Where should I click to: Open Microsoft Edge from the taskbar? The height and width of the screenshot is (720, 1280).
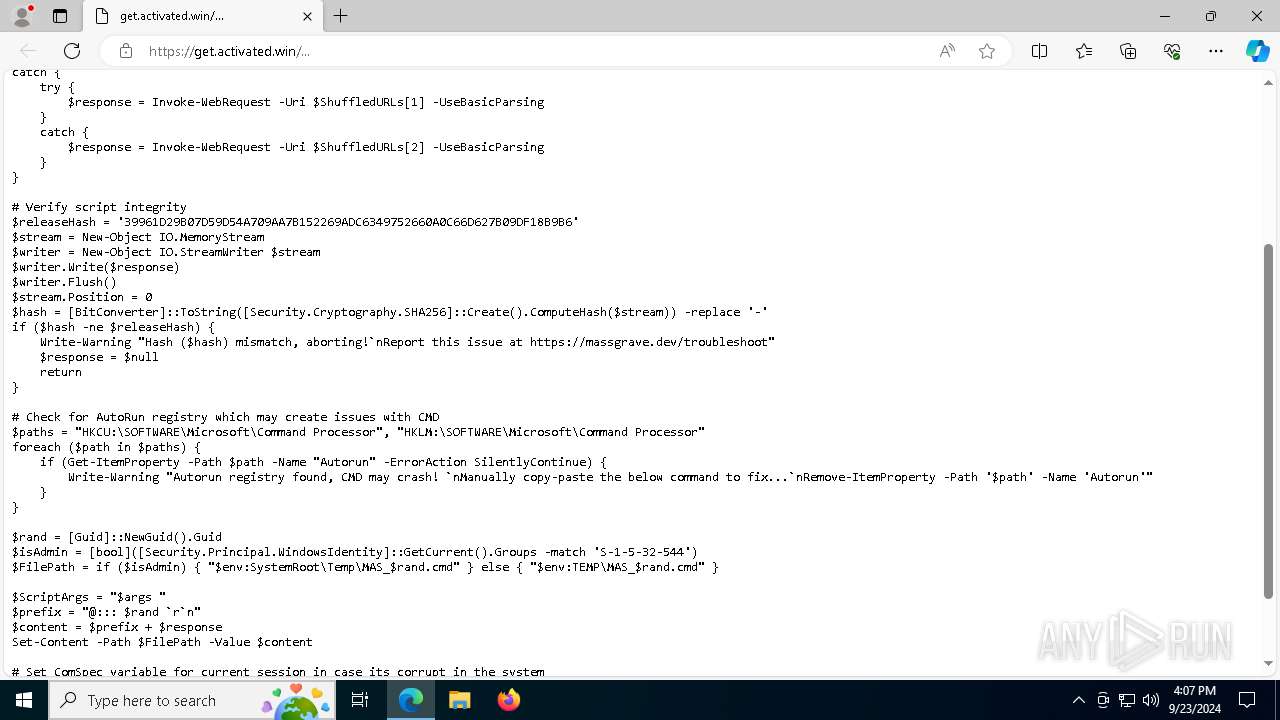pos(411,700)
